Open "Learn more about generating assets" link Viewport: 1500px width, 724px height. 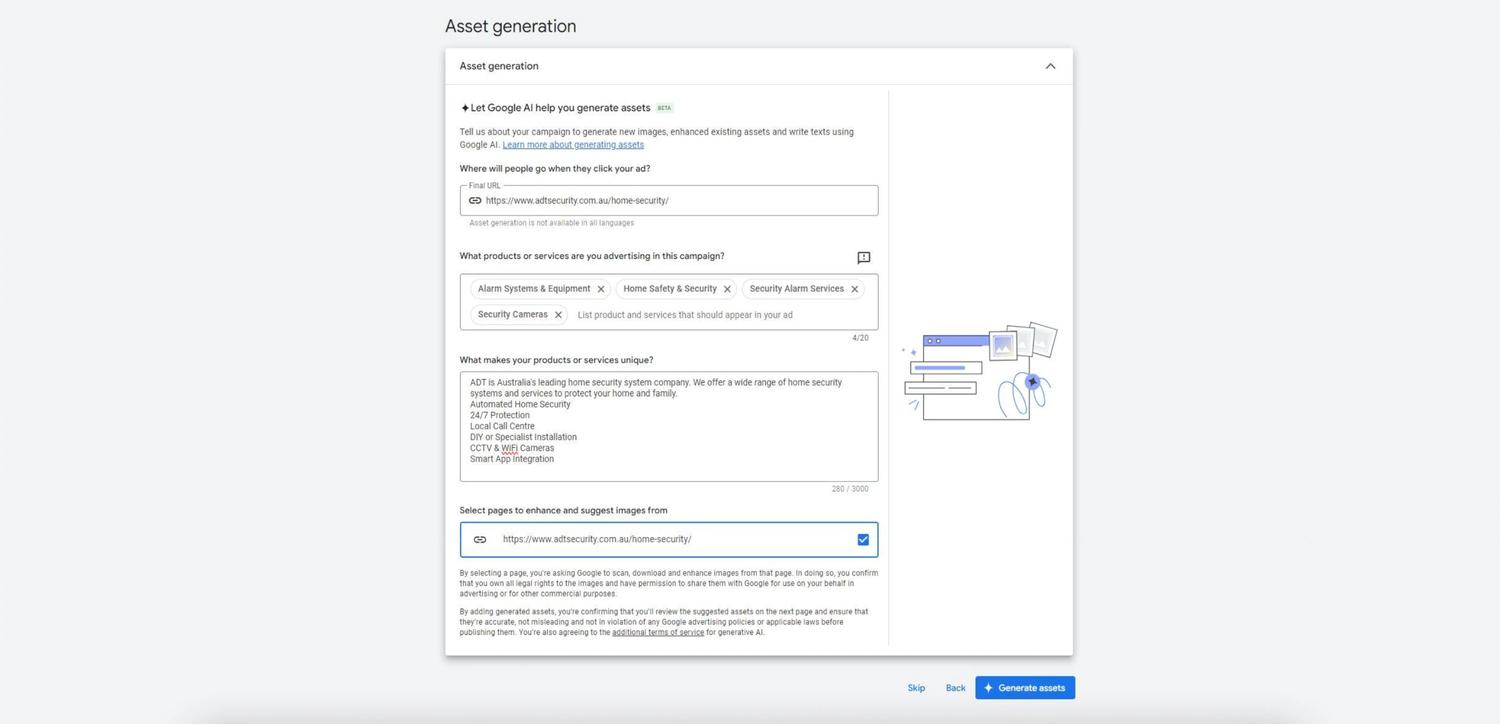point(573,144)
